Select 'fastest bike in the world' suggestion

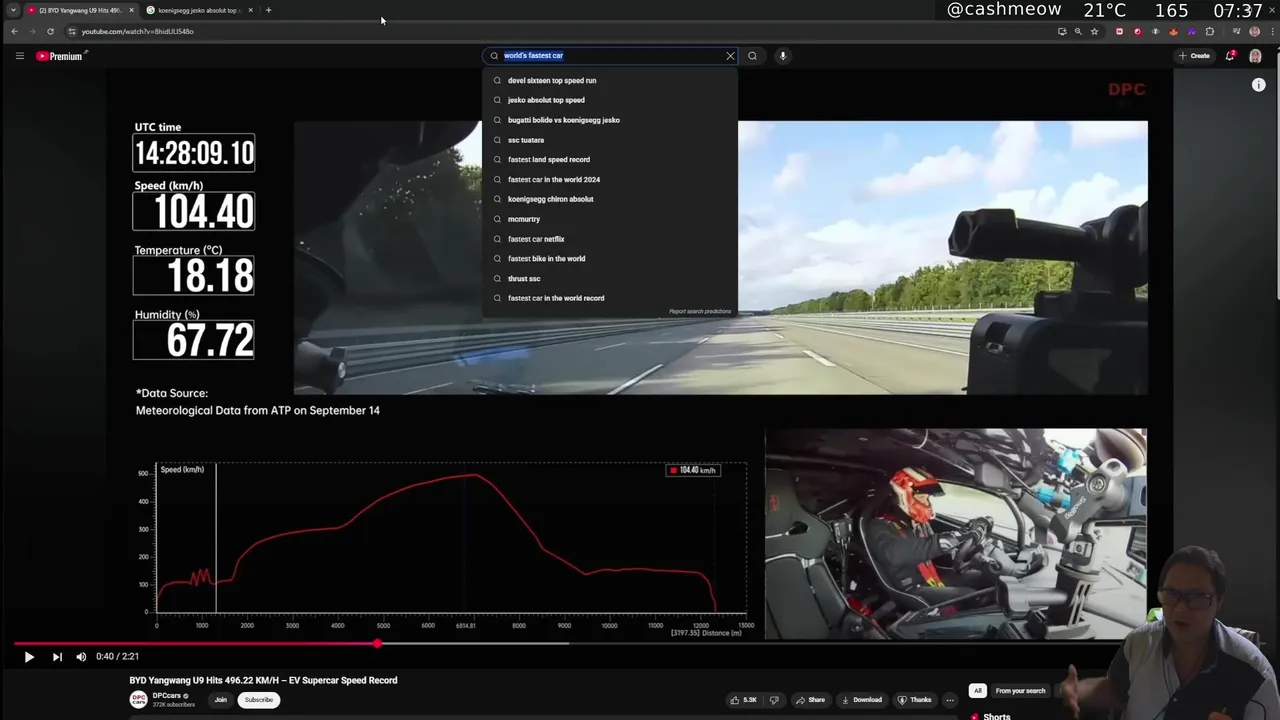coord(547,258)
